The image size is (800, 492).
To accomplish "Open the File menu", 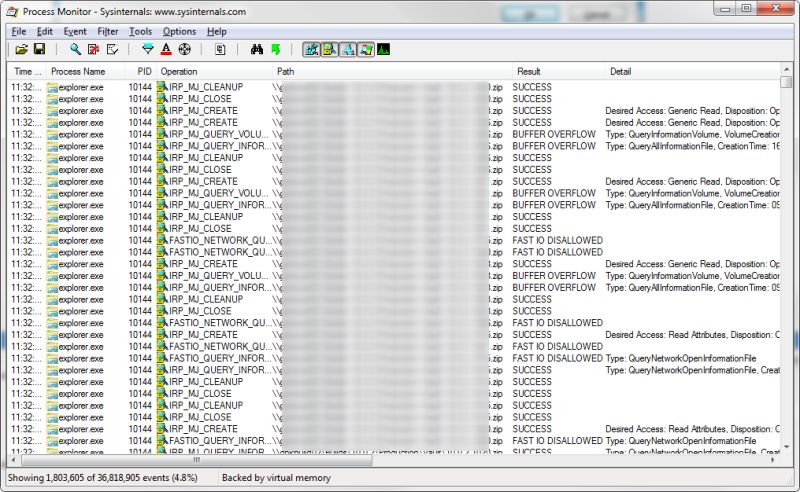I will (19, 32).
